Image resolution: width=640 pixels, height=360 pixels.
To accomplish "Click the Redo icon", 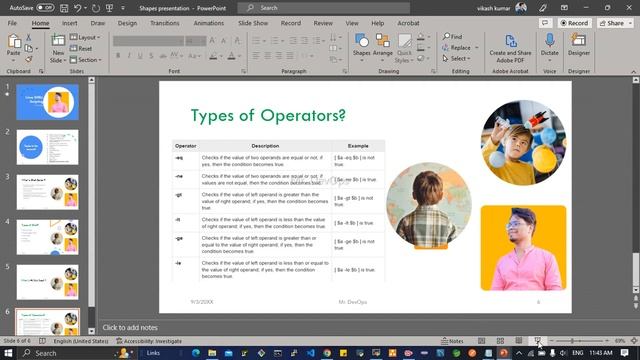I will (x=96, y=8).
